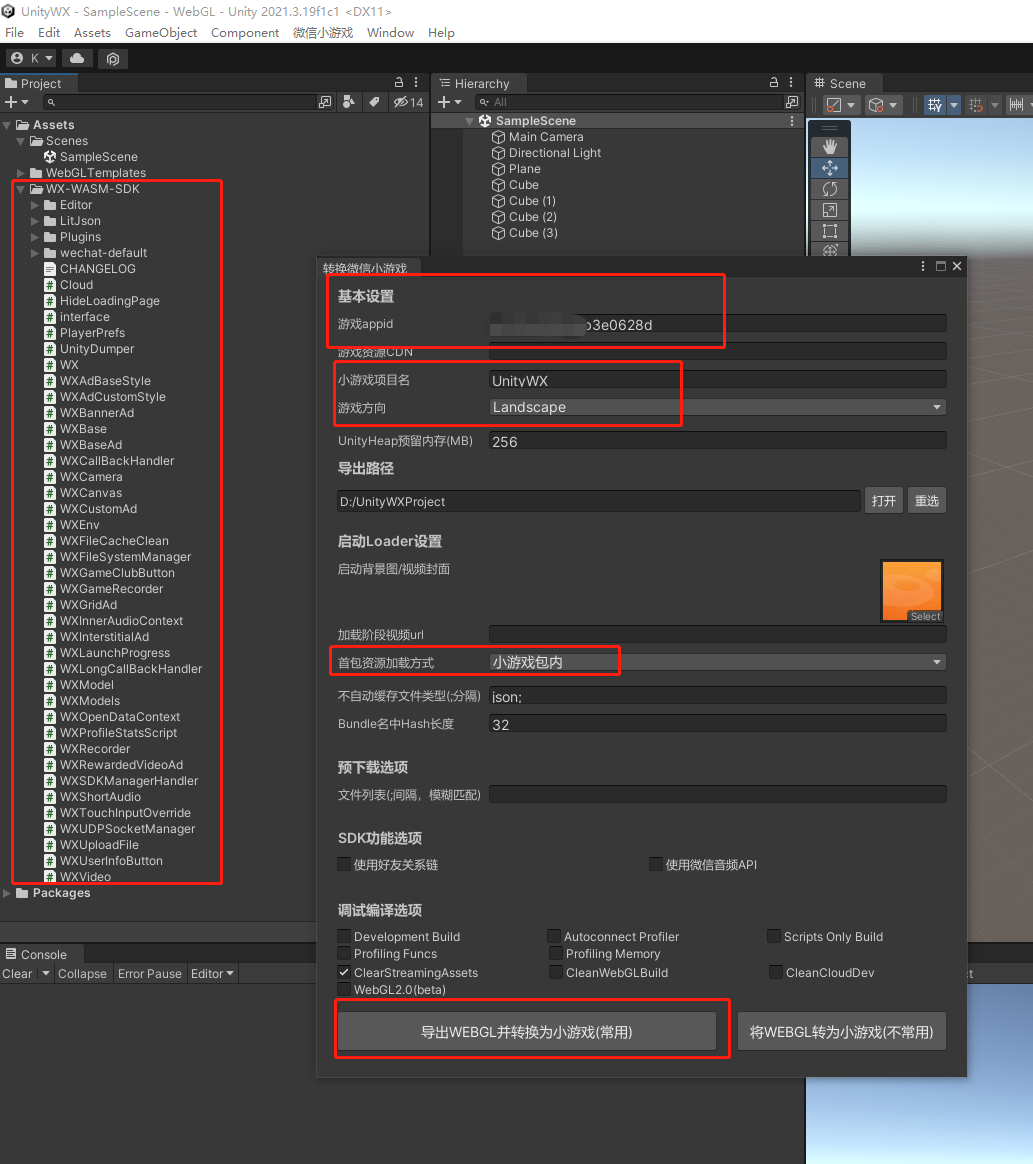1033x1164 pixels.
Task: Select the Scale tool in Scene
Action: [830, 210]
